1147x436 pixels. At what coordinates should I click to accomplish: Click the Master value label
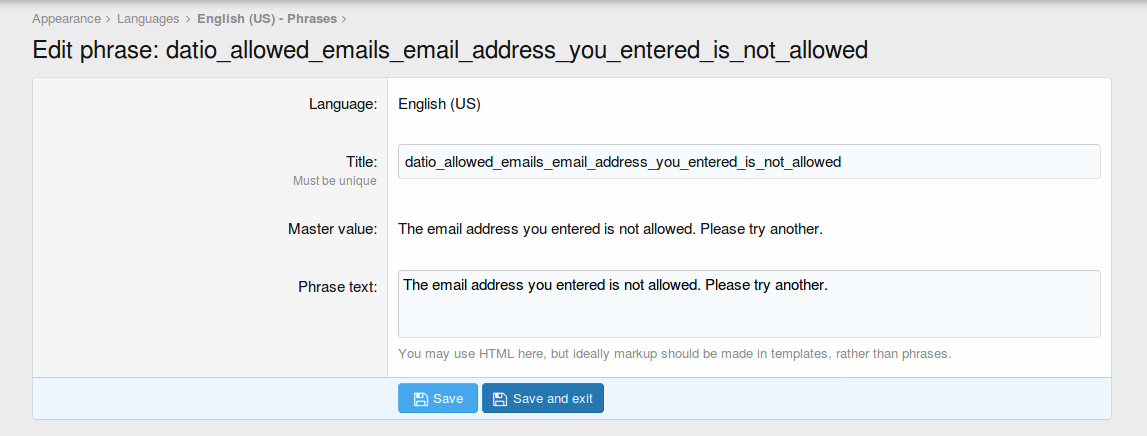332,229
